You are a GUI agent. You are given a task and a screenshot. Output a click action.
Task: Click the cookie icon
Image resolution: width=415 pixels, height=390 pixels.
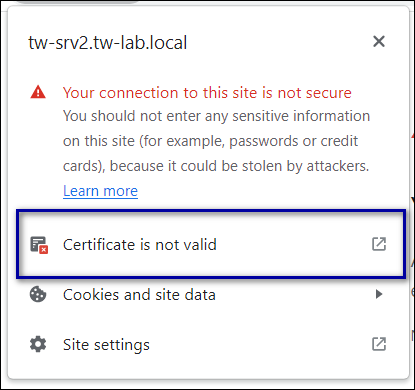click(38, 294)
